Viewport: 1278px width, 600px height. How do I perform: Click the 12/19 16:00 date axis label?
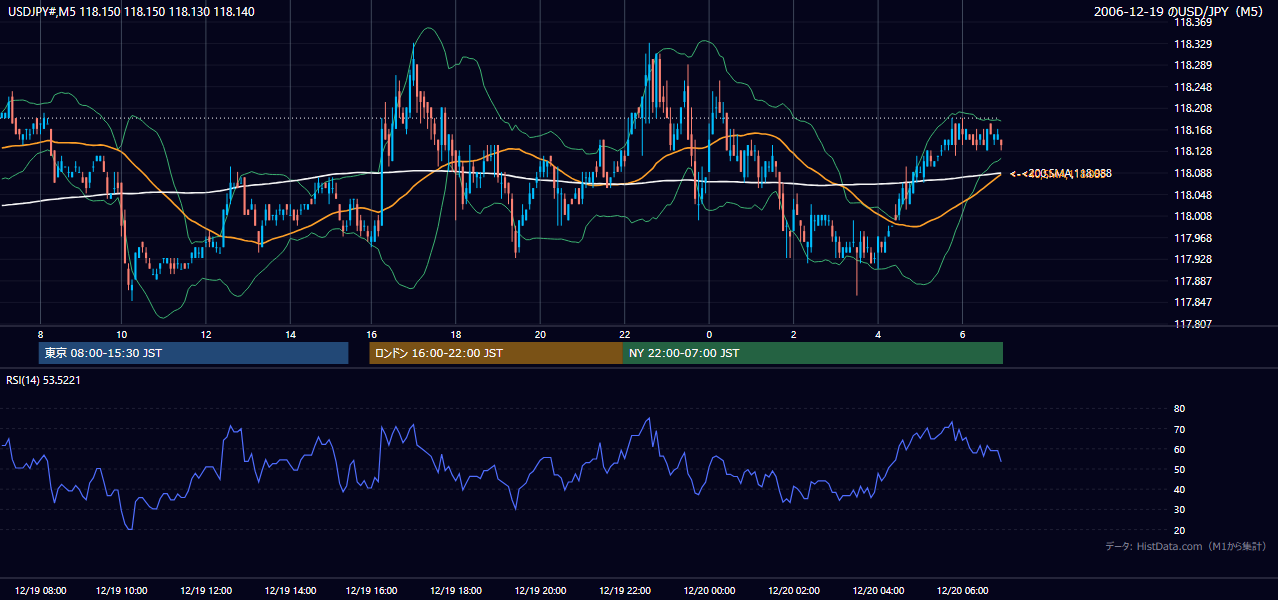point(372,591)
